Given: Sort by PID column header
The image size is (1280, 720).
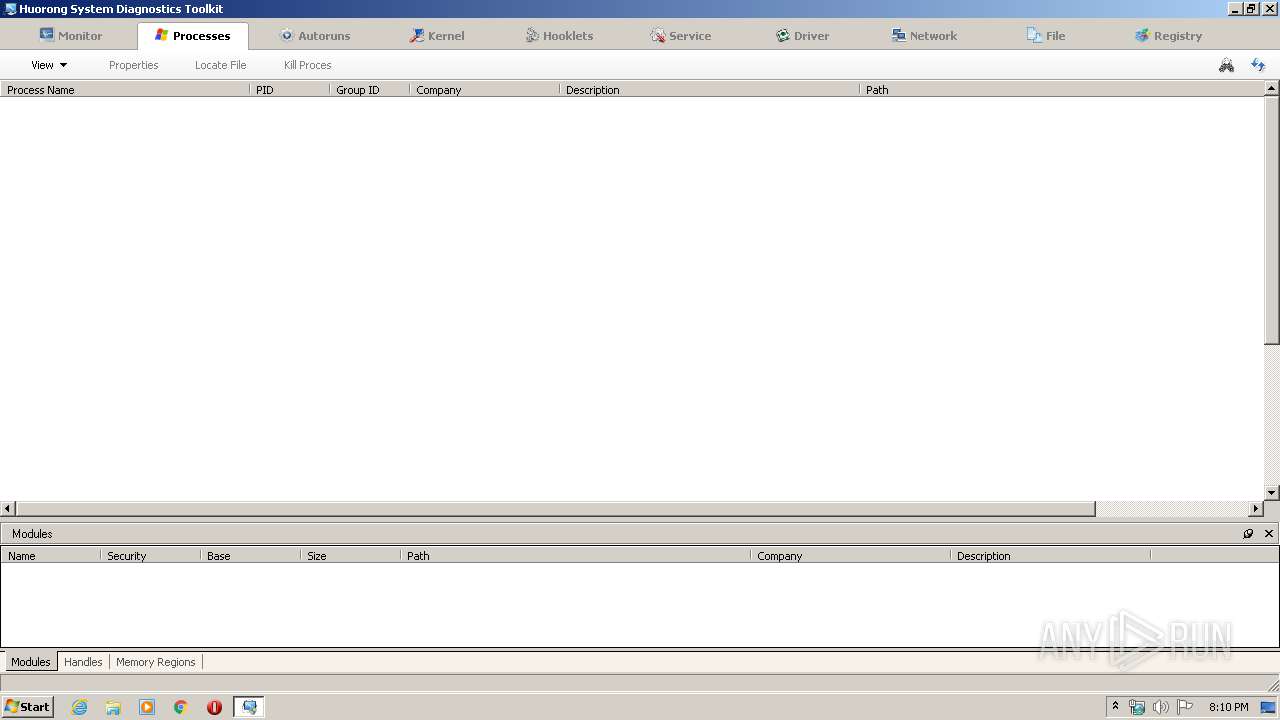Looking at the screenshot, I should (x=289, y=90).
